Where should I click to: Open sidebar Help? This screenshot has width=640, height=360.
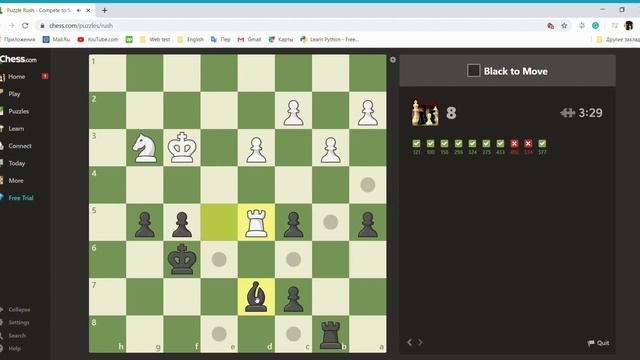[14, 349]
